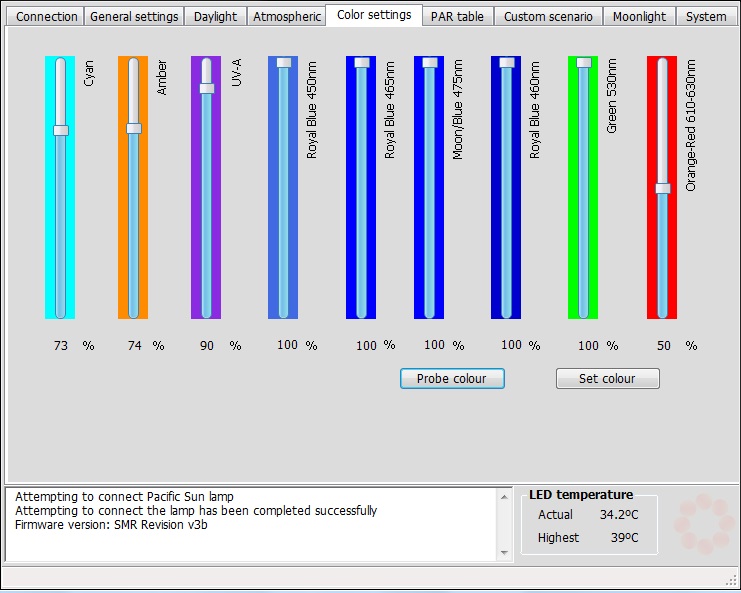Click the Royal Blue 450nm slider handle

click(284, 62)
